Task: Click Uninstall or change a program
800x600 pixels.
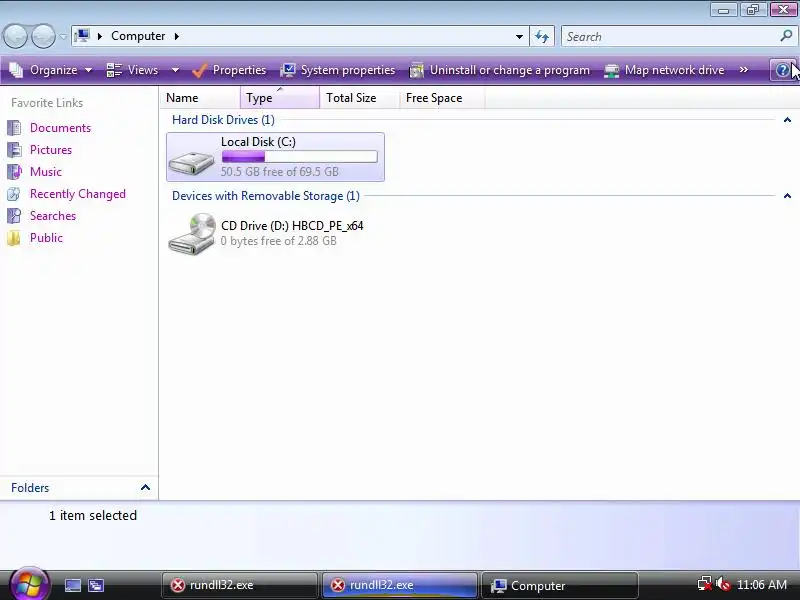Action: tap(499, 70)
